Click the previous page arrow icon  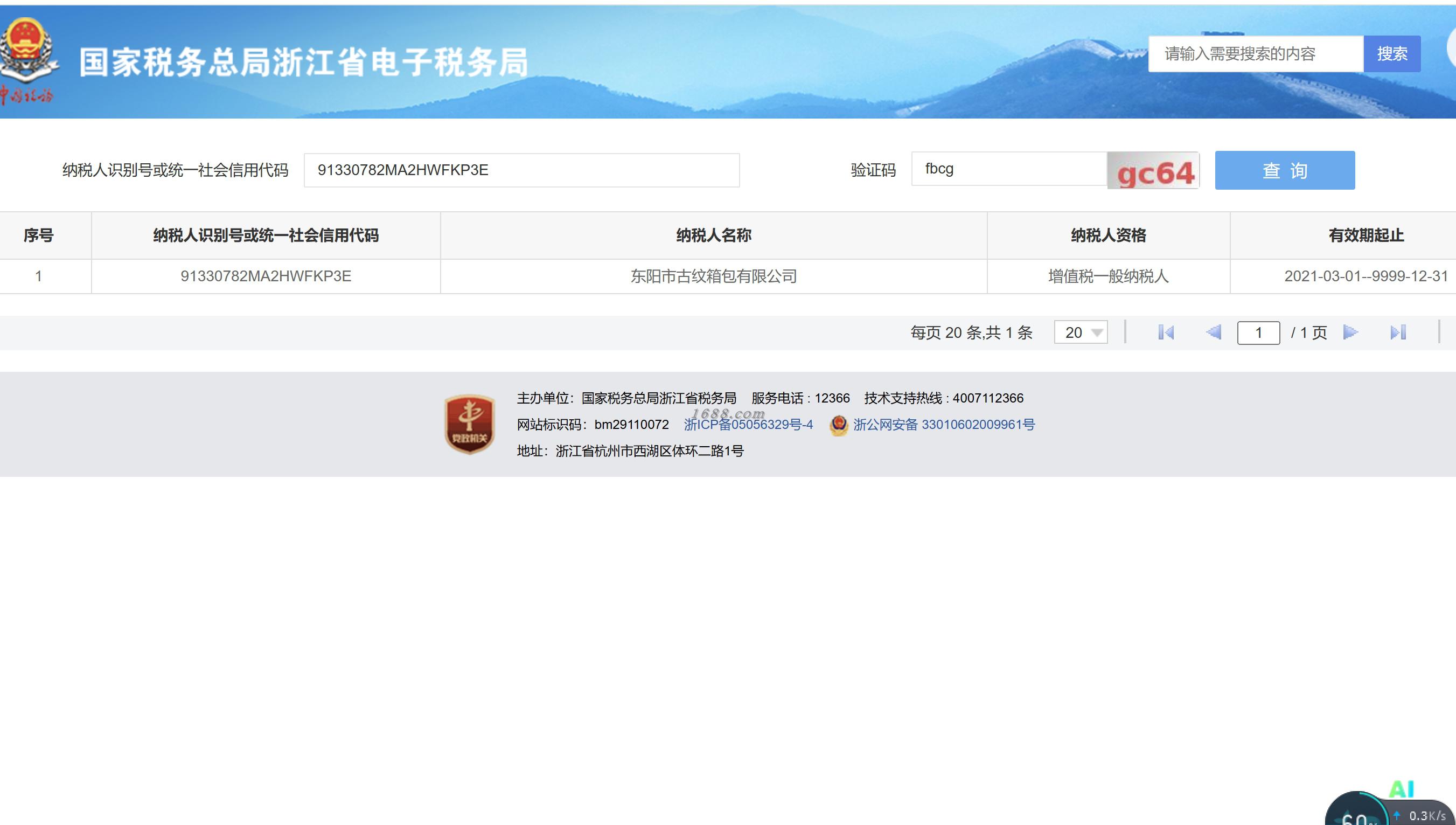click(1213, 332)
